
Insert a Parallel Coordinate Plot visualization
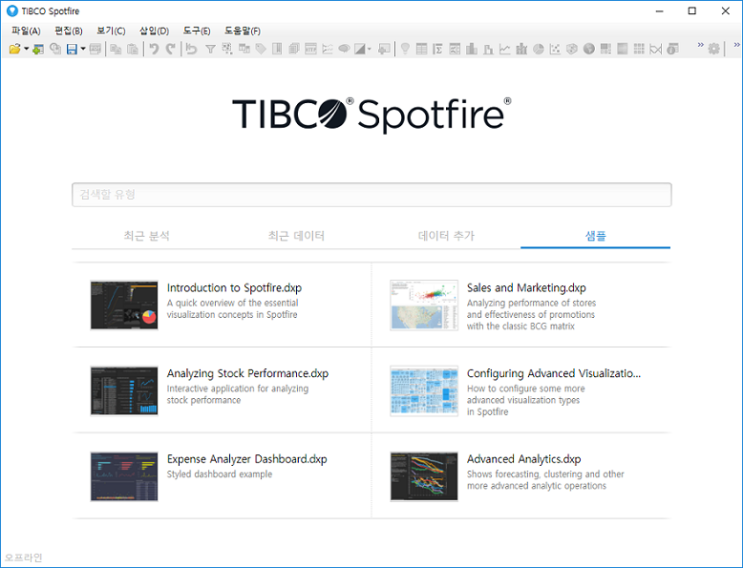click(656, 49)
